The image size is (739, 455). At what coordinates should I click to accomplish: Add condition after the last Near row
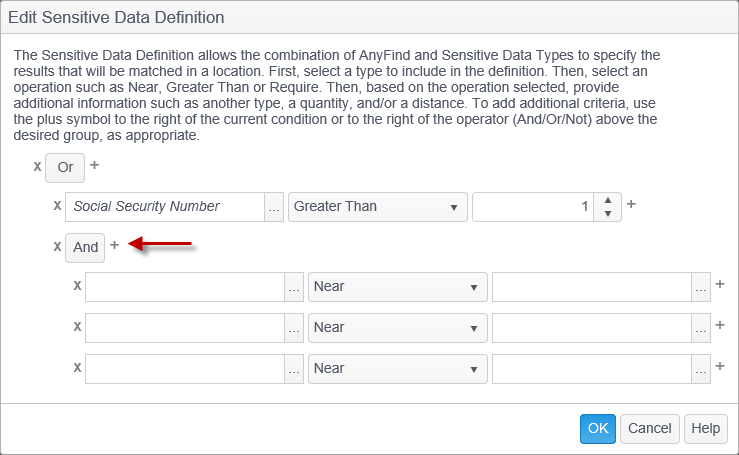(x=720, y=367)
